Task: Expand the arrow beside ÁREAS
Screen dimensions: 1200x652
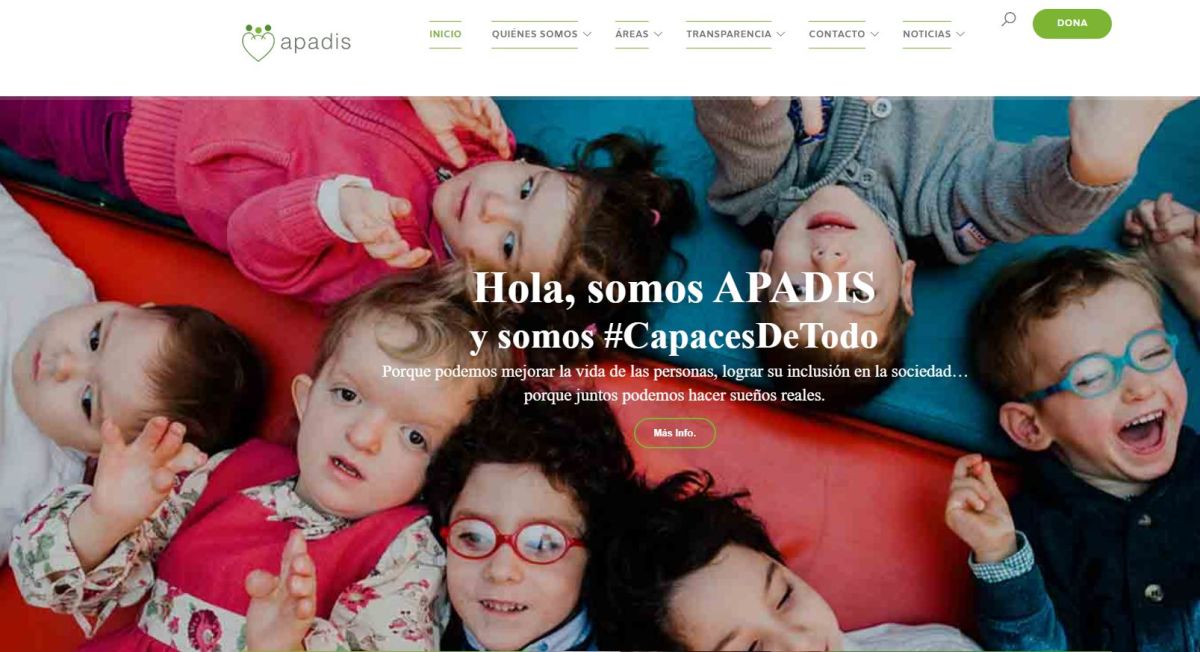Action: pos(658,34)
